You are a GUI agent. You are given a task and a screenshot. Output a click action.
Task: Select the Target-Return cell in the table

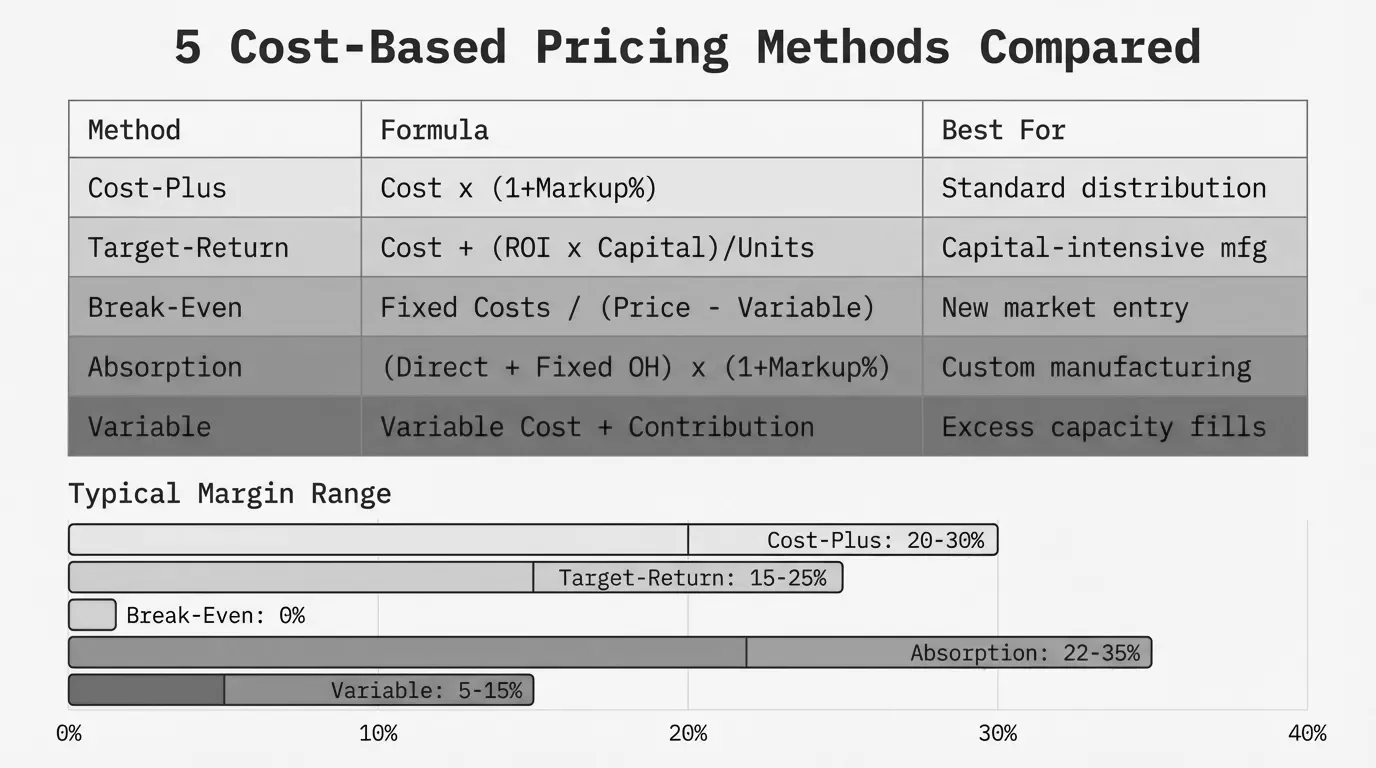188,248
